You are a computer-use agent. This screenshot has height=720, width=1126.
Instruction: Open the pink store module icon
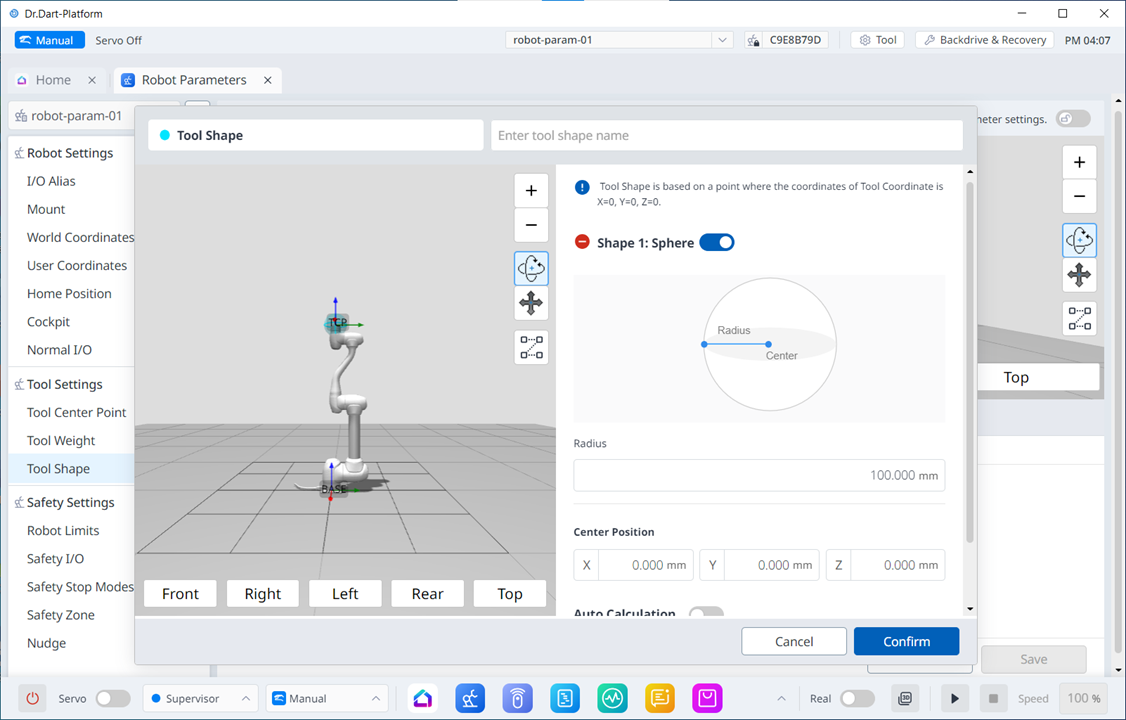707,698
